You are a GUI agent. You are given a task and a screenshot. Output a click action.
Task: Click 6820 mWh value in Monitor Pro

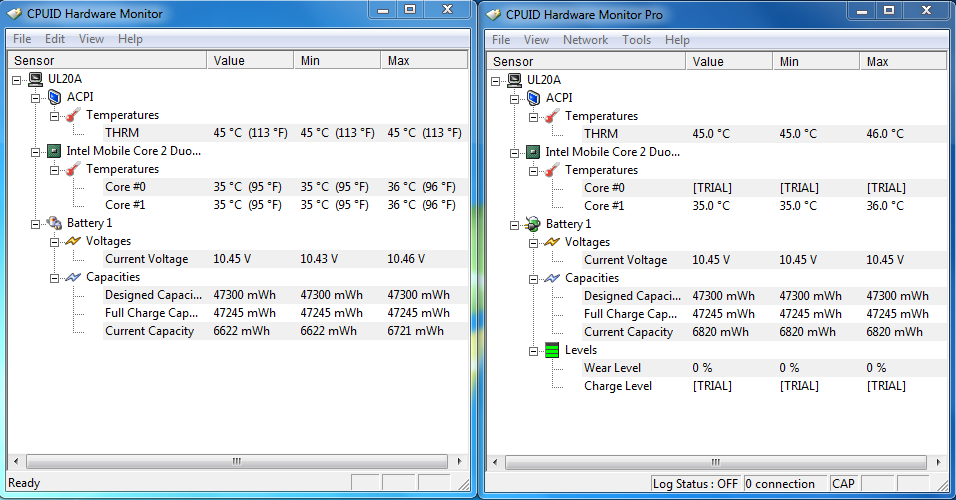point(720,332)
